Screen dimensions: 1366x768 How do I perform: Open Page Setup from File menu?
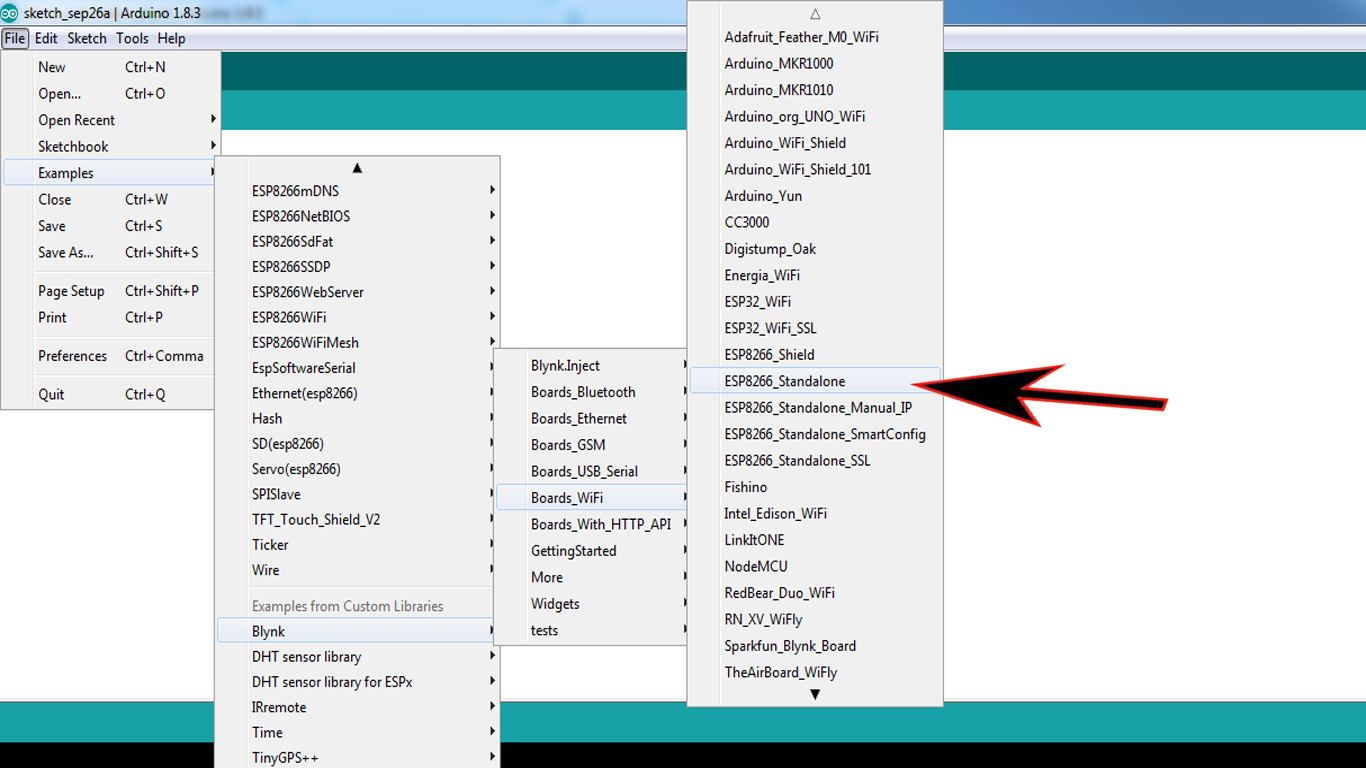pos(110,291)
